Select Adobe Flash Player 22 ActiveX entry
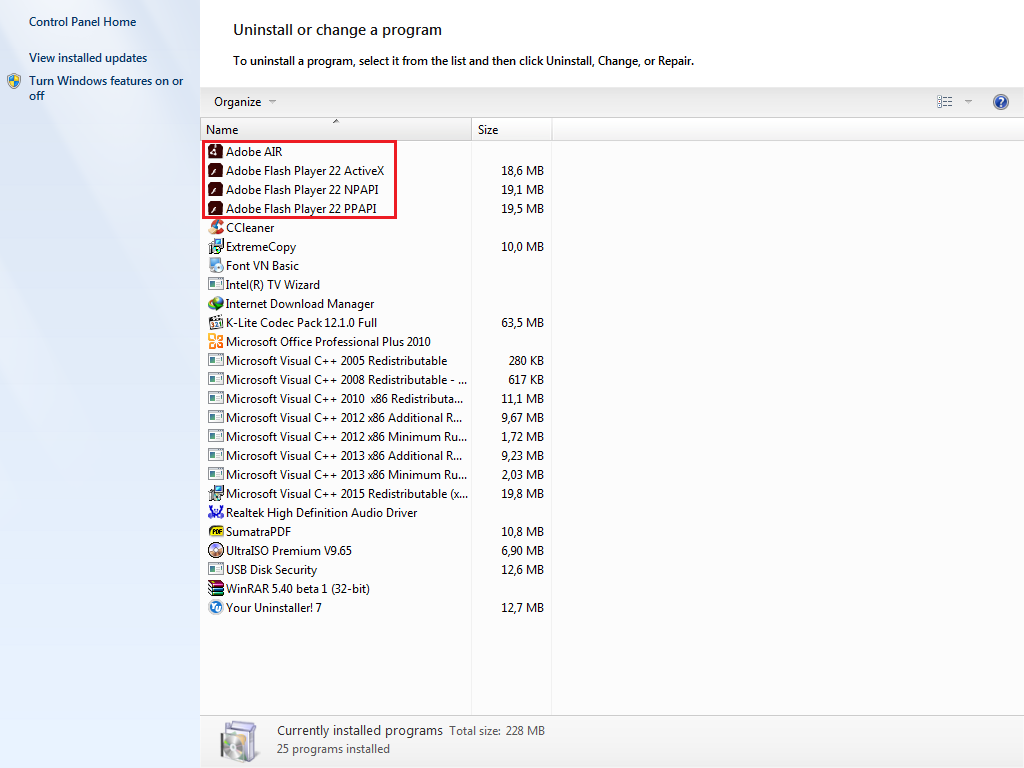This screenshot has height=768, width=1024. [x=305, y=170]
